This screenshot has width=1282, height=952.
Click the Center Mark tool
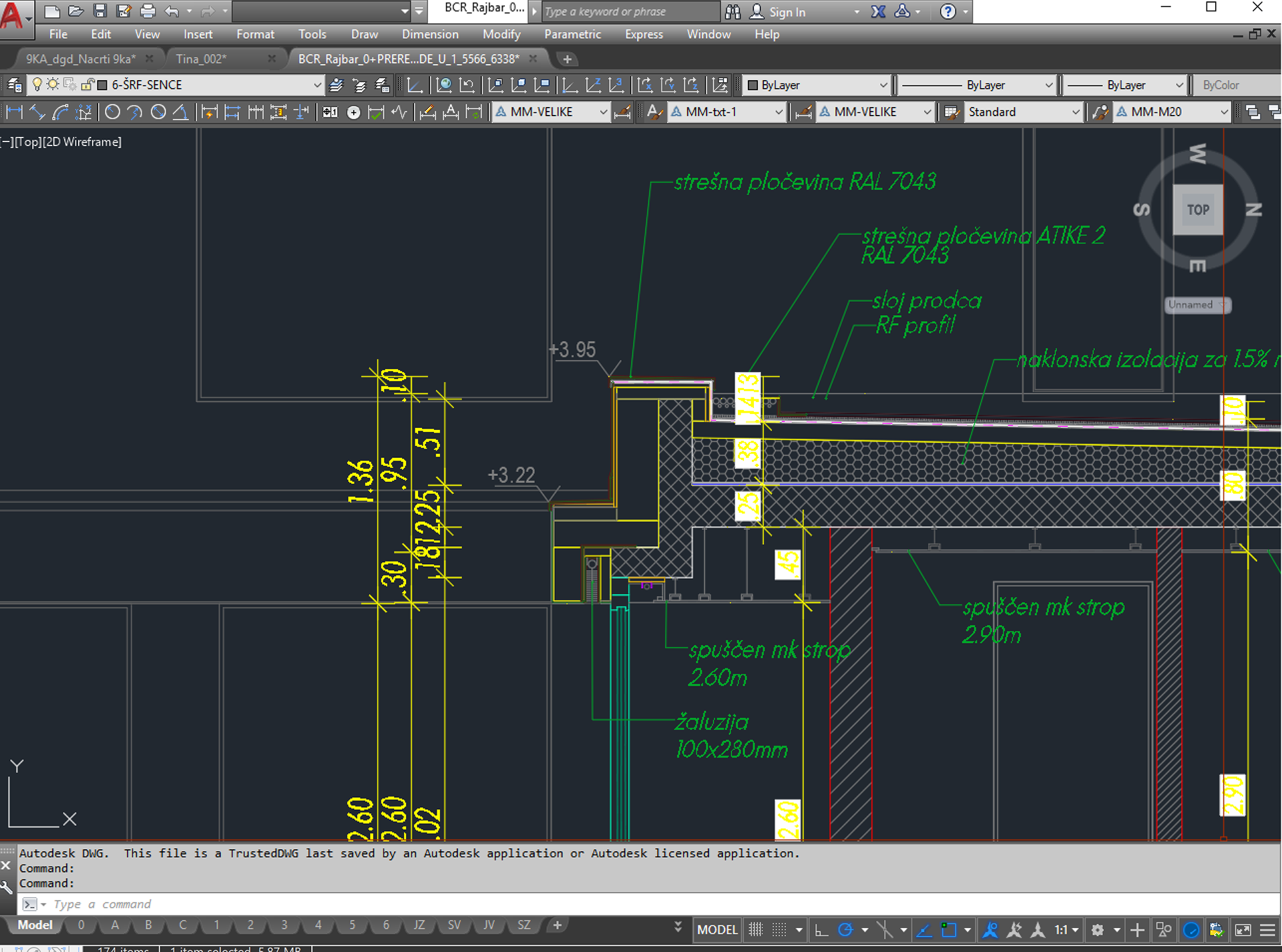(x=354, y=112)
